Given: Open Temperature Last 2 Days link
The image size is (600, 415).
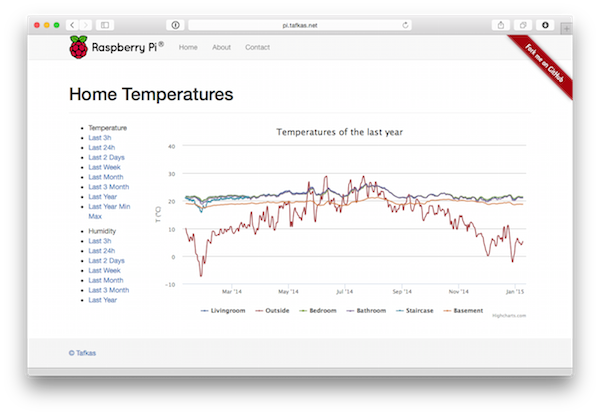Looking at the screenshot, I should pos(106,158).
